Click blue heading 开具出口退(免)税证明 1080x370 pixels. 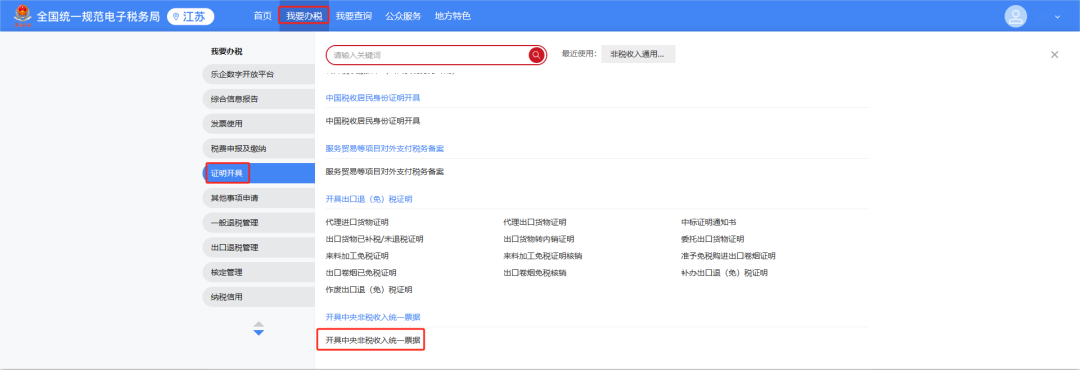(369, 199)
